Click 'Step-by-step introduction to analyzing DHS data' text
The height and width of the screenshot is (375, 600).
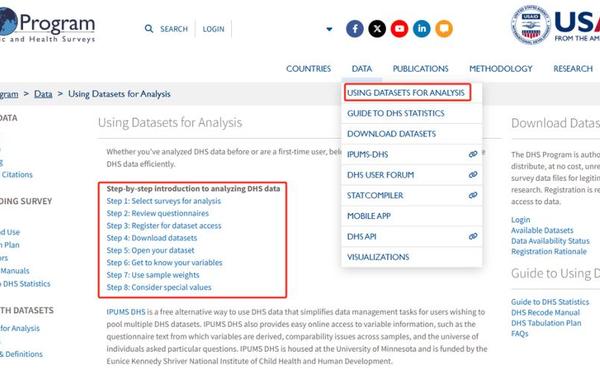[x=193, y=189]
